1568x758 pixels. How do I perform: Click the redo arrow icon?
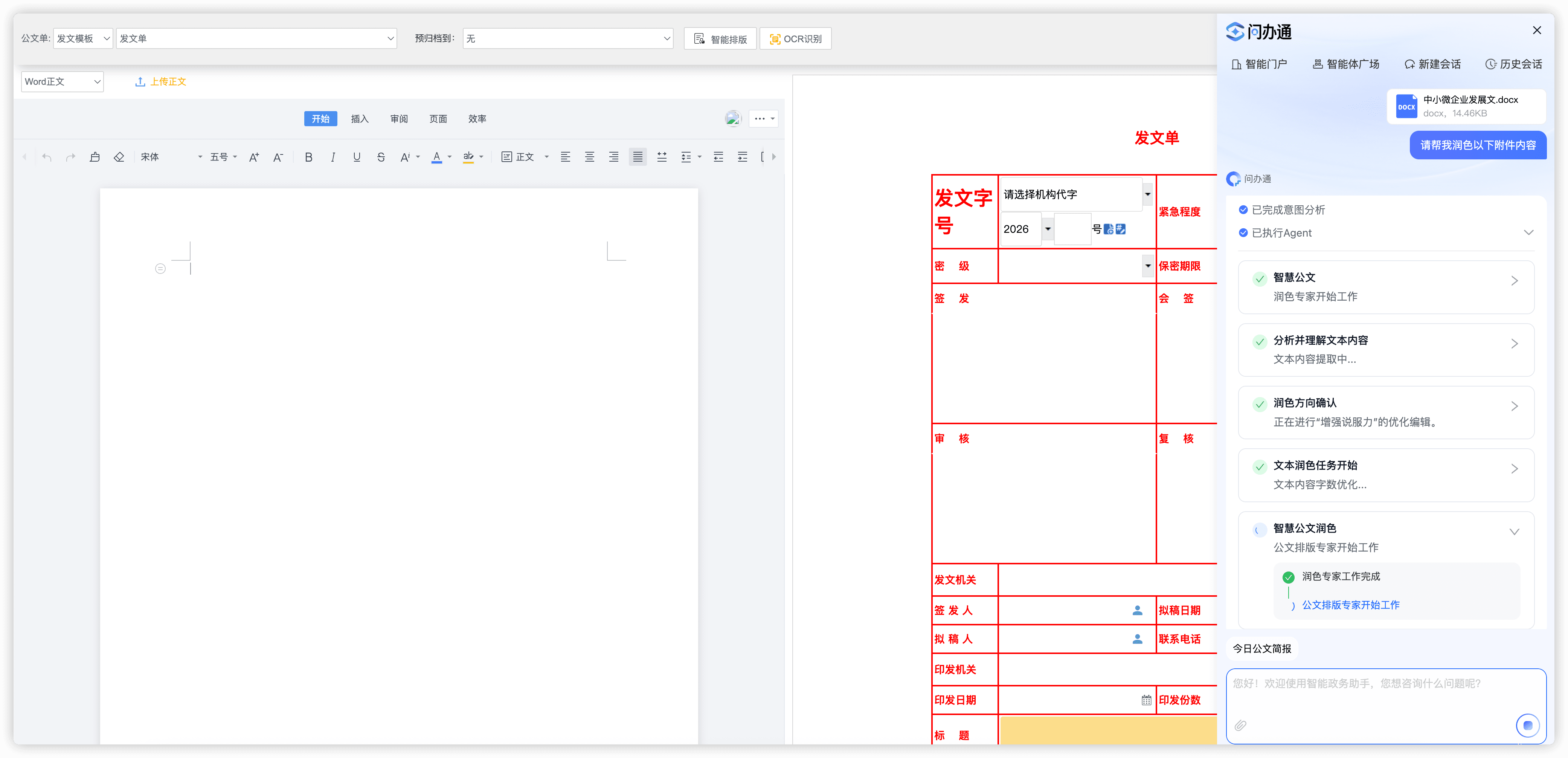[x=71, y=157]
